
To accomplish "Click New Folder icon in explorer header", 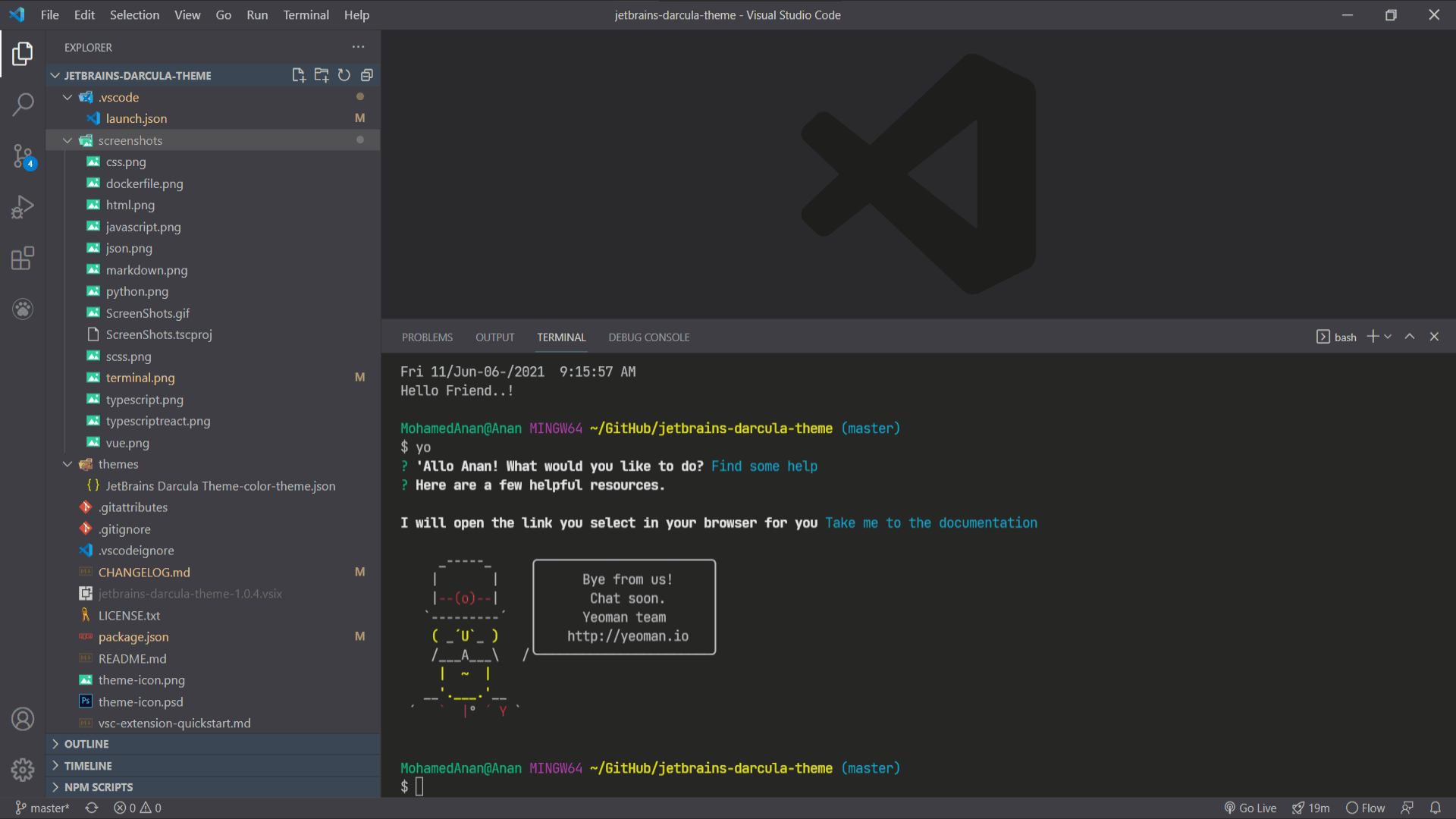I will 322,75.
